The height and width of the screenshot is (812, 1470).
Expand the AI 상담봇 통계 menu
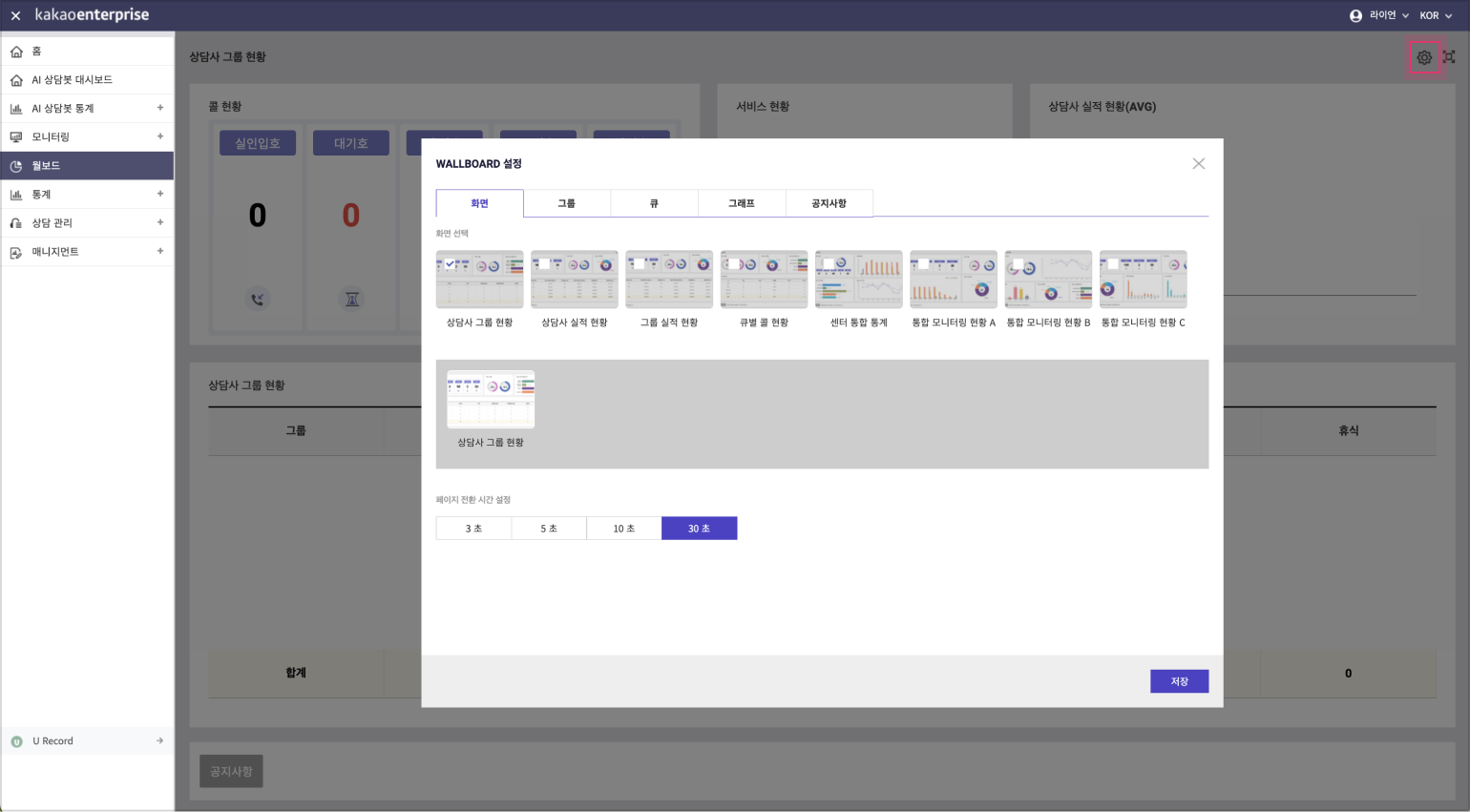pyautogui.click(x=159, y=108)
